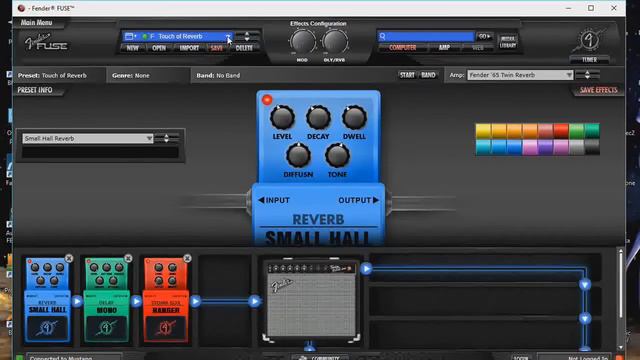Switch search source to Web
The height and width of the screenshot is (360, 640).
(x=478, y=48)
